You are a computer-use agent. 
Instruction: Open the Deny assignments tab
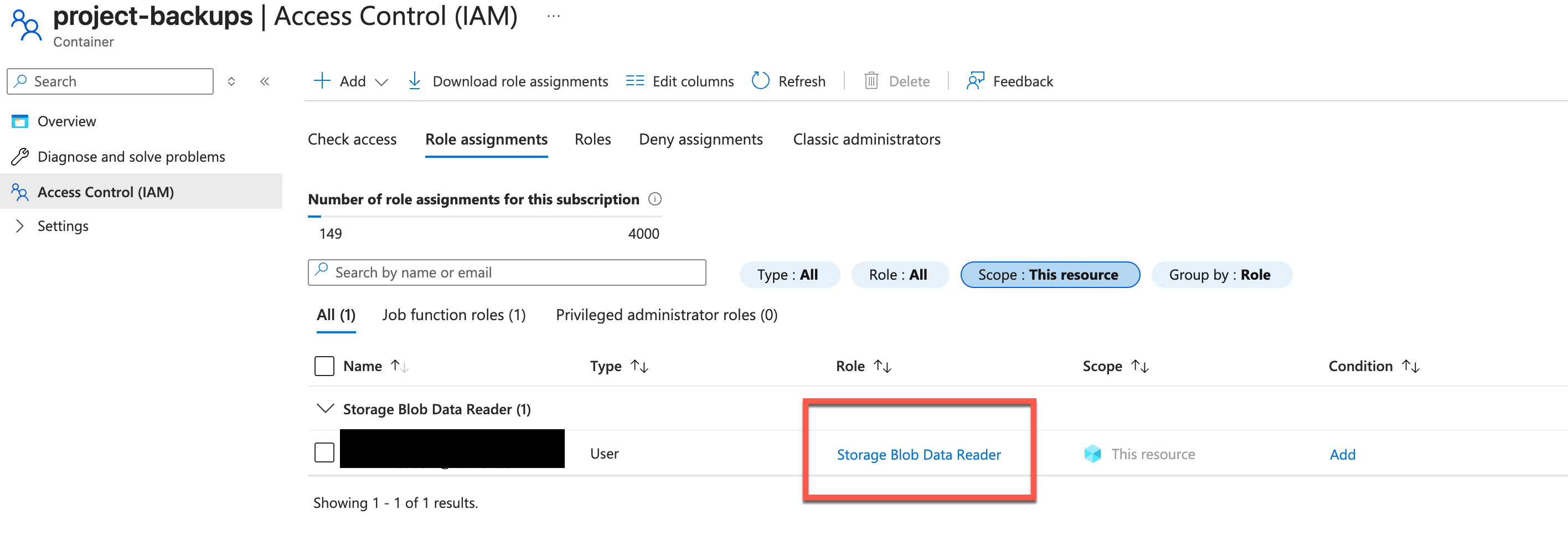pos(700,140)
